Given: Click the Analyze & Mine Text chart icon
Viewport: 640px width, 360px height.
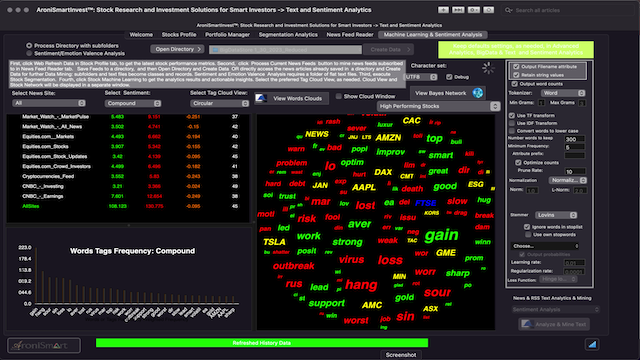Looking at the screenshot, I should point(527,324).
